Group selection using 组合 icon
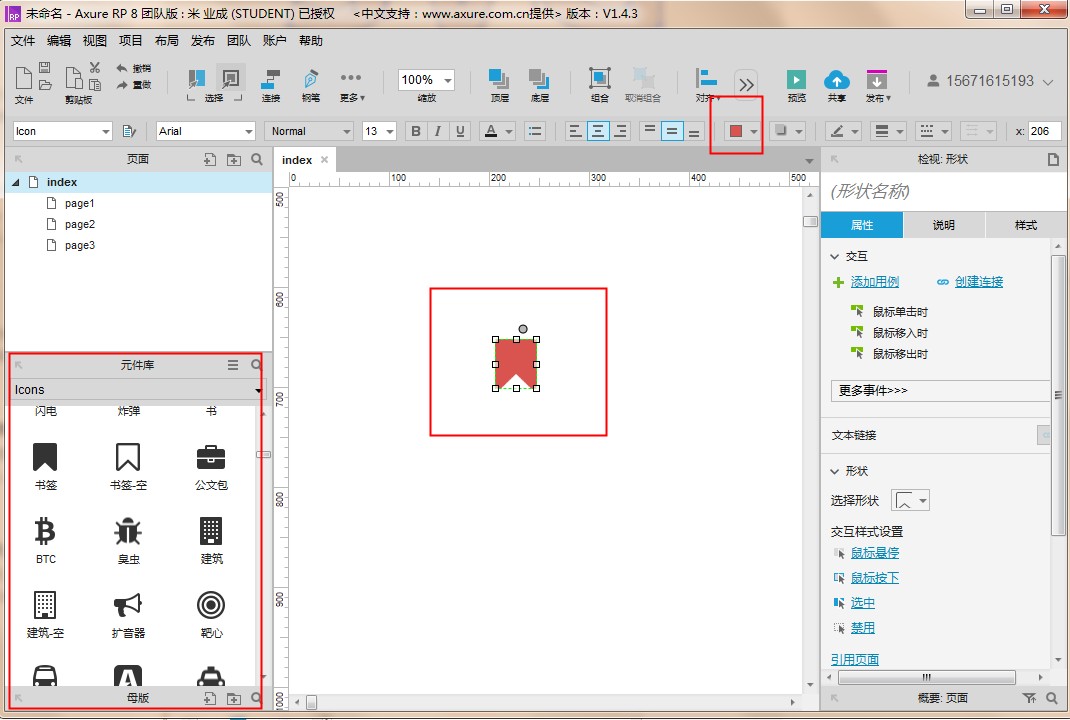The width and height of the screenshot is (1070, 720). pos(599,84)
